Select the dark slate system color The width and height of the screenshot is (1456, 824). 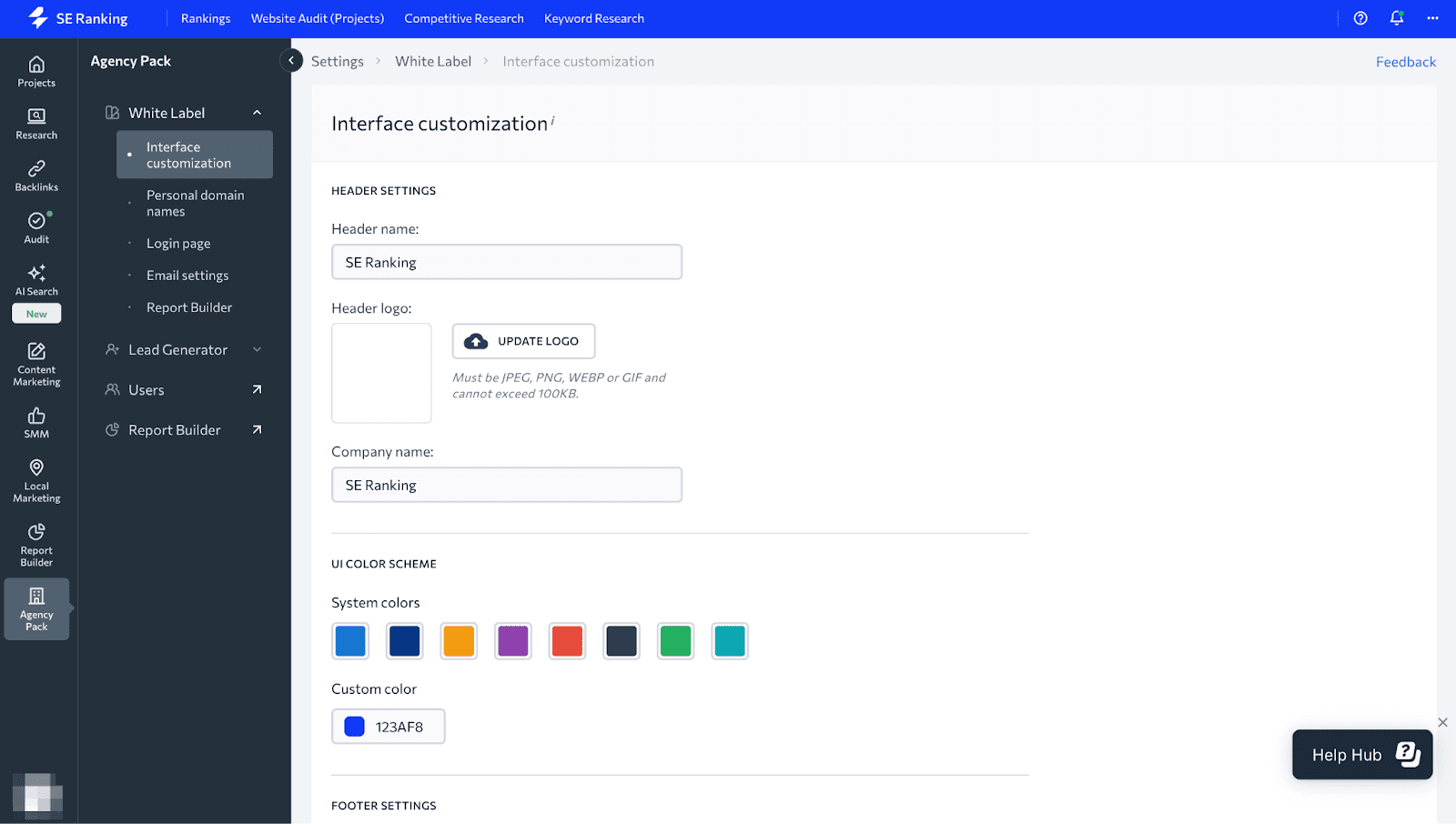622,641
